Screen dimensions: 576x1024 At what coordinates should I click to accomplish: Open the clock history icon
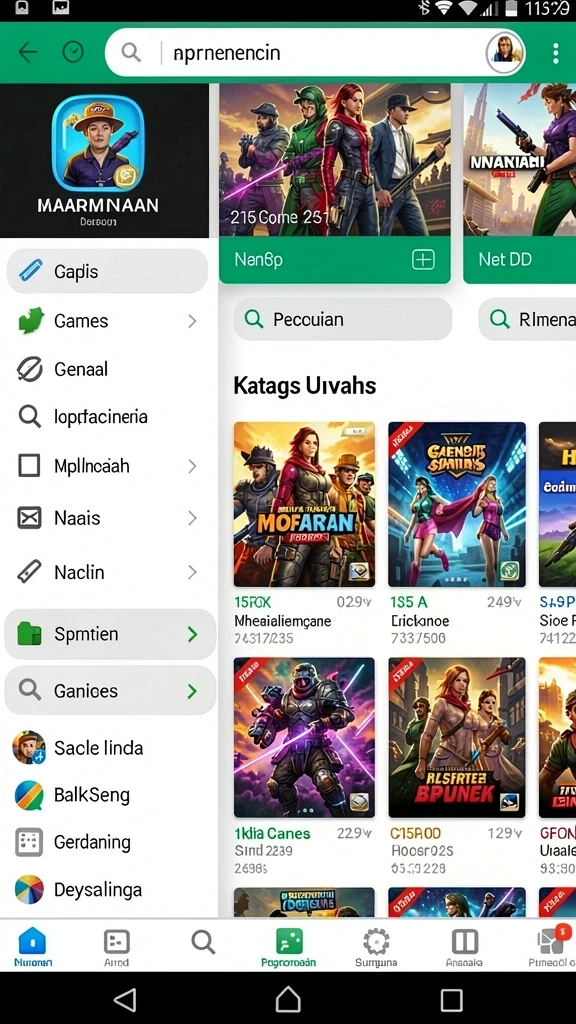[x=72, y=52]
